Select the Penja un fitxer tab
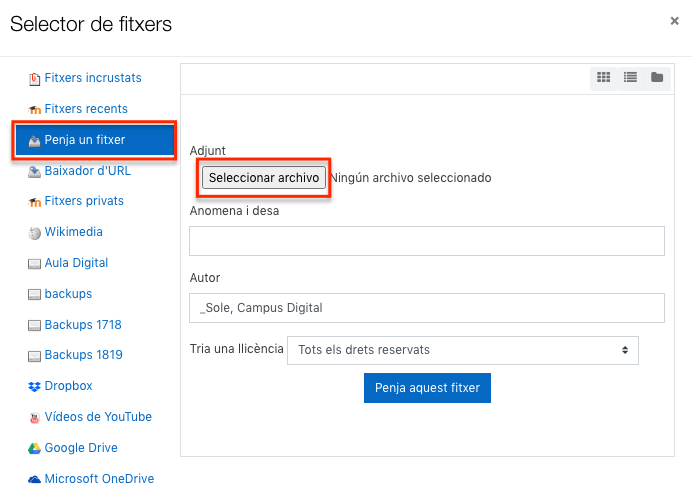692x495 pixels. pos(94,140)
